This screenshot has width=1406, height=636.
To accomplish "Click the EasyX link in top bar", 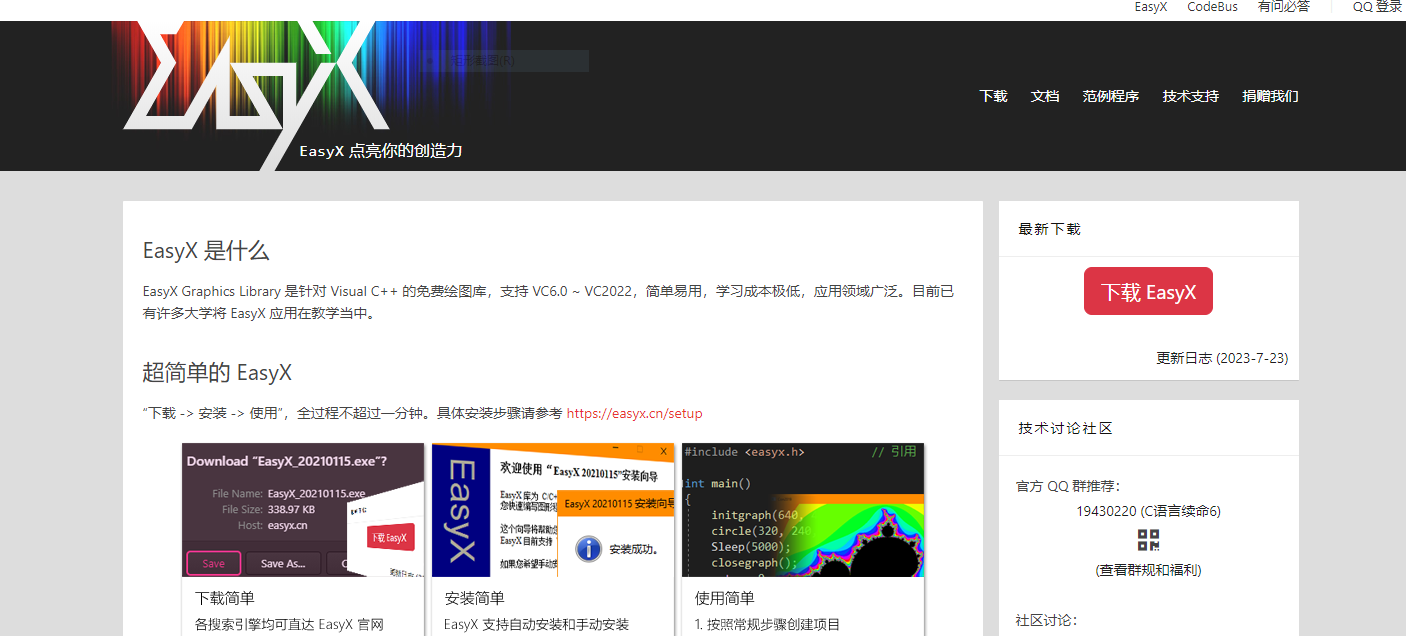I will (x=1150, y=7).
